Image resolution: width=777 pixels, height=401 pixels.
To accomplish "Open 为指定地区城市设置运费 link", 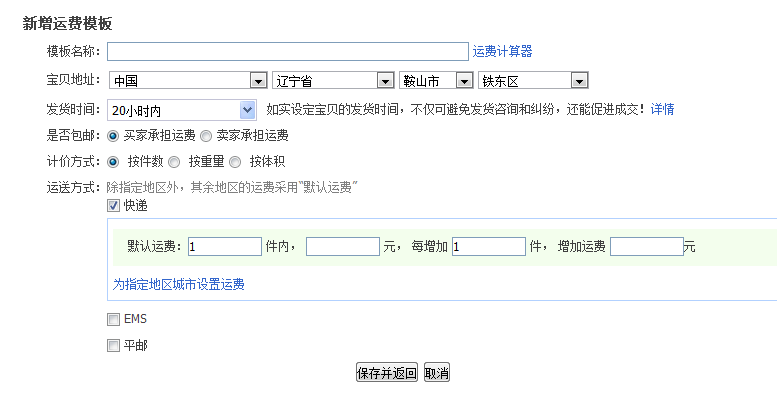I will (x=178, y=285).
